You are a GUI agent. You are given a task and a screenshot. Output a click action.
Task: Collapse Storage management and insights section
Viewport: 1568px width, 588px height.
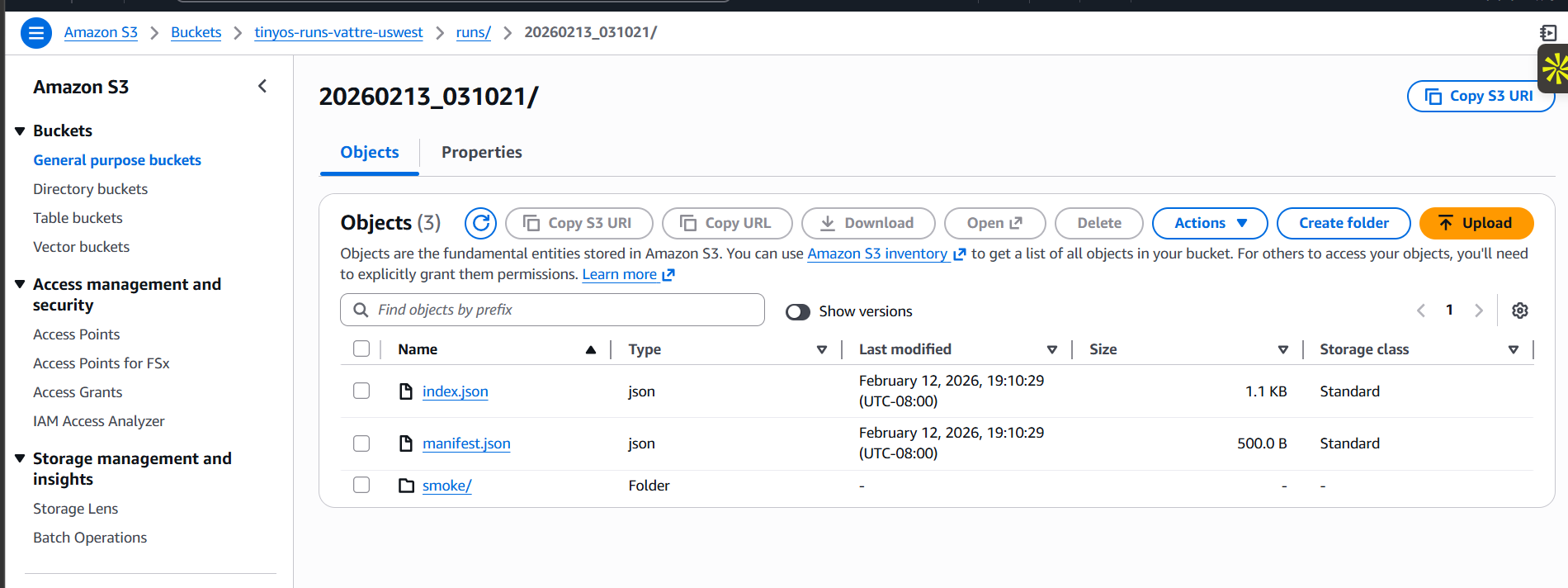point(20,458)
